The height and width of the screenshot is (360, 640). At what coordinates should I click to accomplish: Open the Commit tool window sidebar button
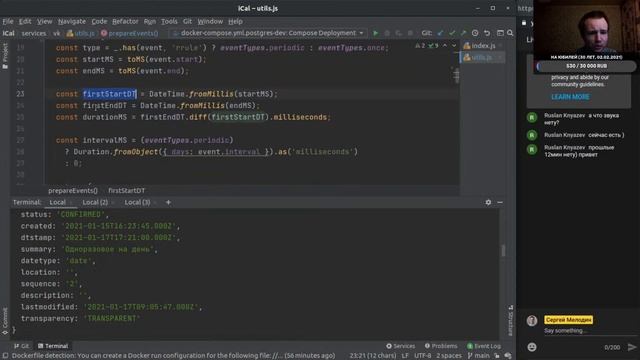pyautogui.click(x=5, y=321)
